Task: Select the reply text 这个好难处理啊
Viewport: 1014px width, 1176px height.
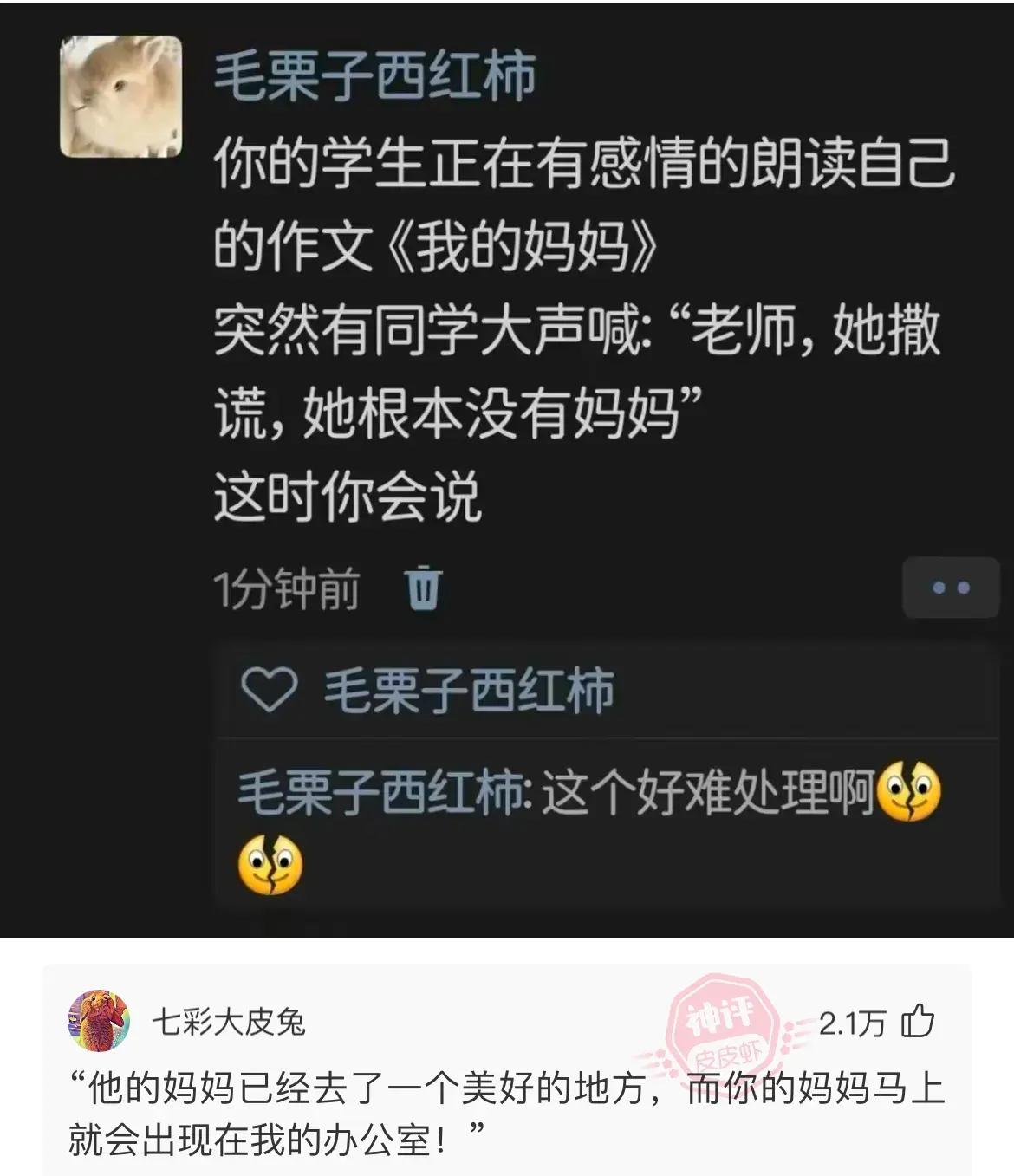Action: pyautogui.click(x=708, y=791)
